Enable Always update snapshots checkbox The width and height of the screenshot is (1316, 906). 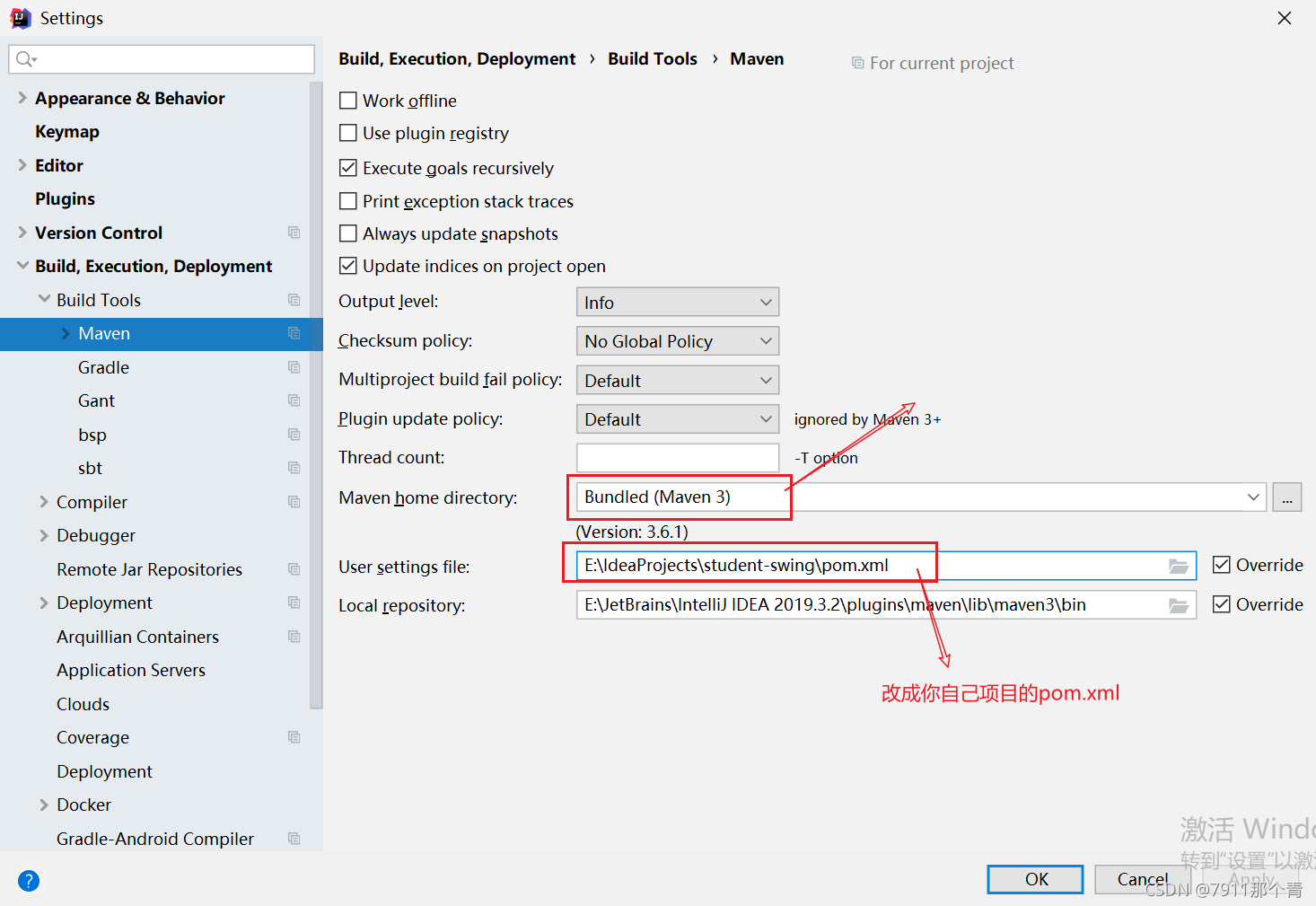point(348,233)
